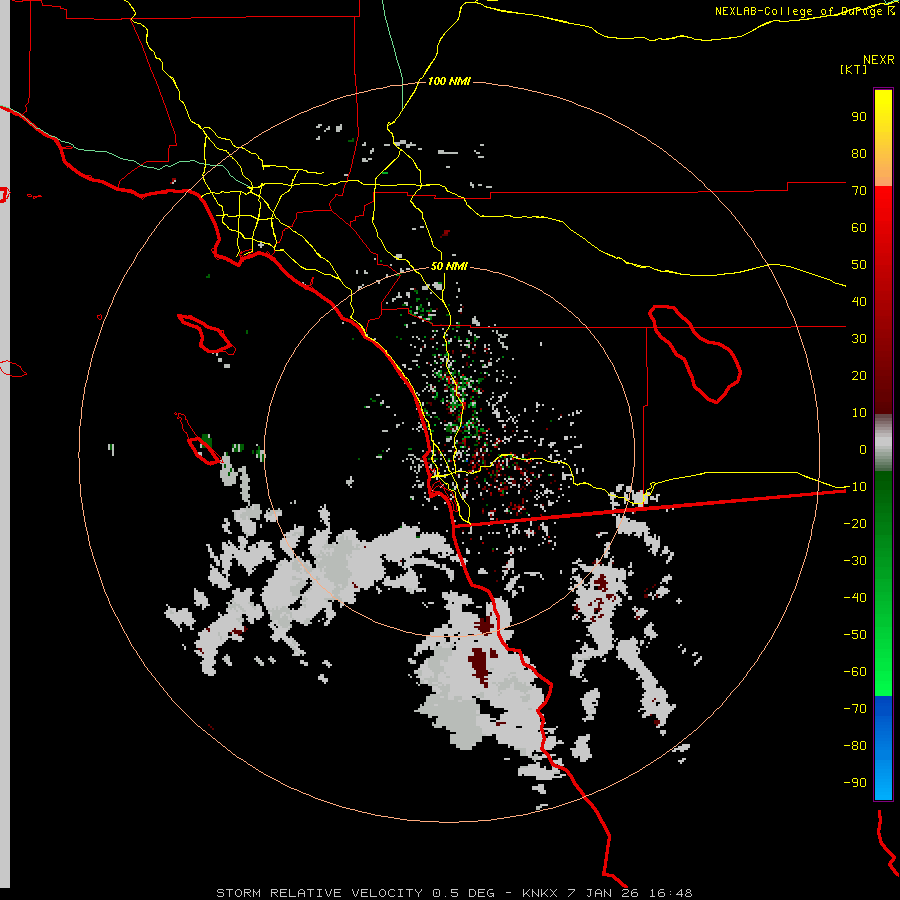Click the blue bottom band of color bar
Screen dimensions: 900x900
[883, 748]
